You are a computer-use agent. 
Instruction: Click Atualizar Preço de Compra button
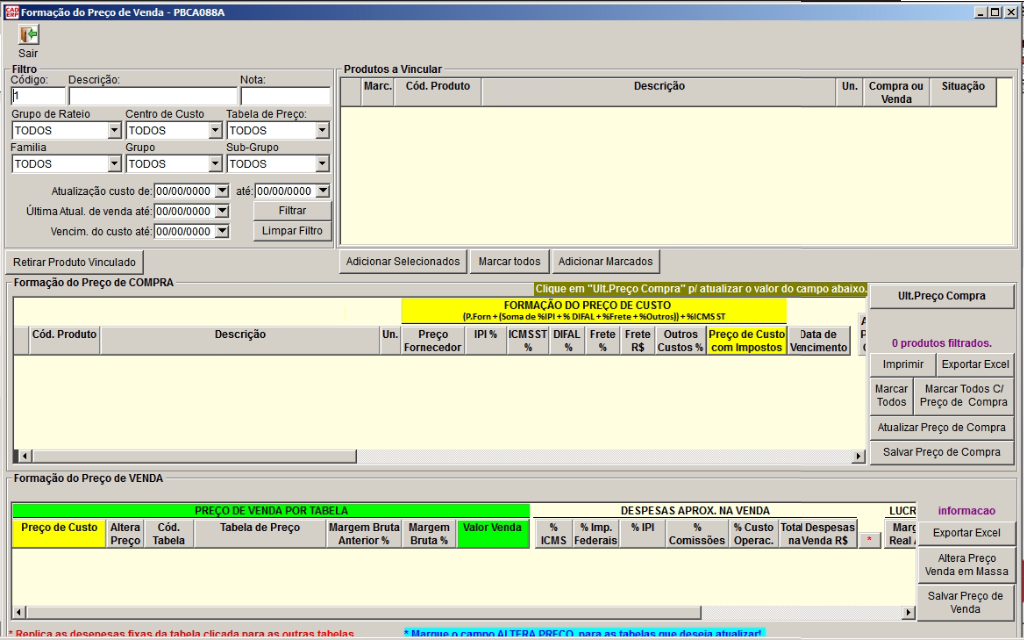tap(941, 428)
